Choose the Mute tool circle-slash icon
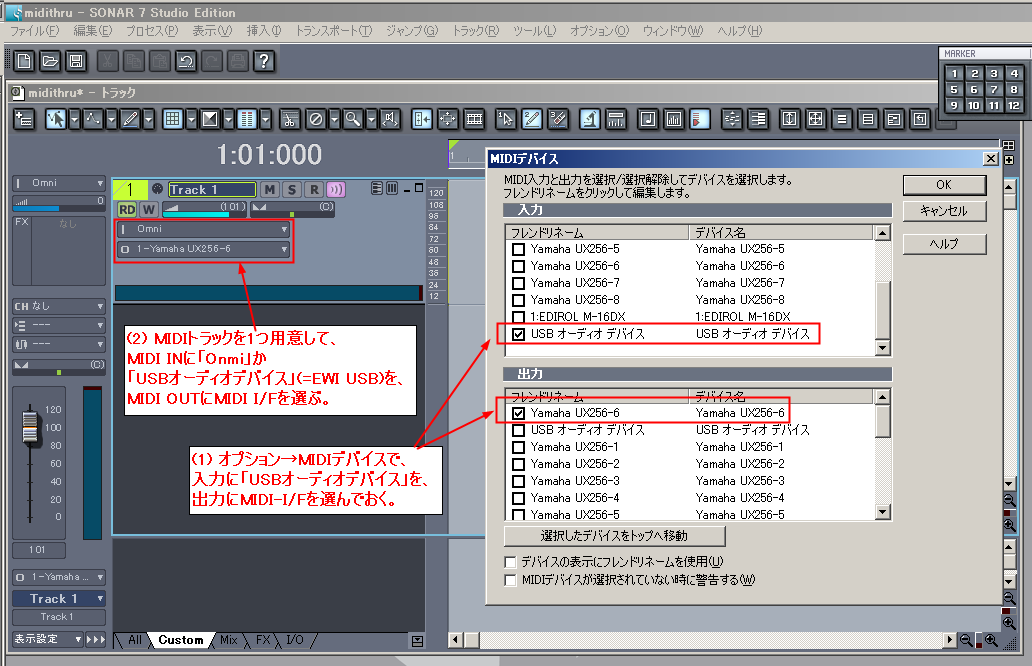This screenshot has height=666, width=1032. click(x=317, y=119)
